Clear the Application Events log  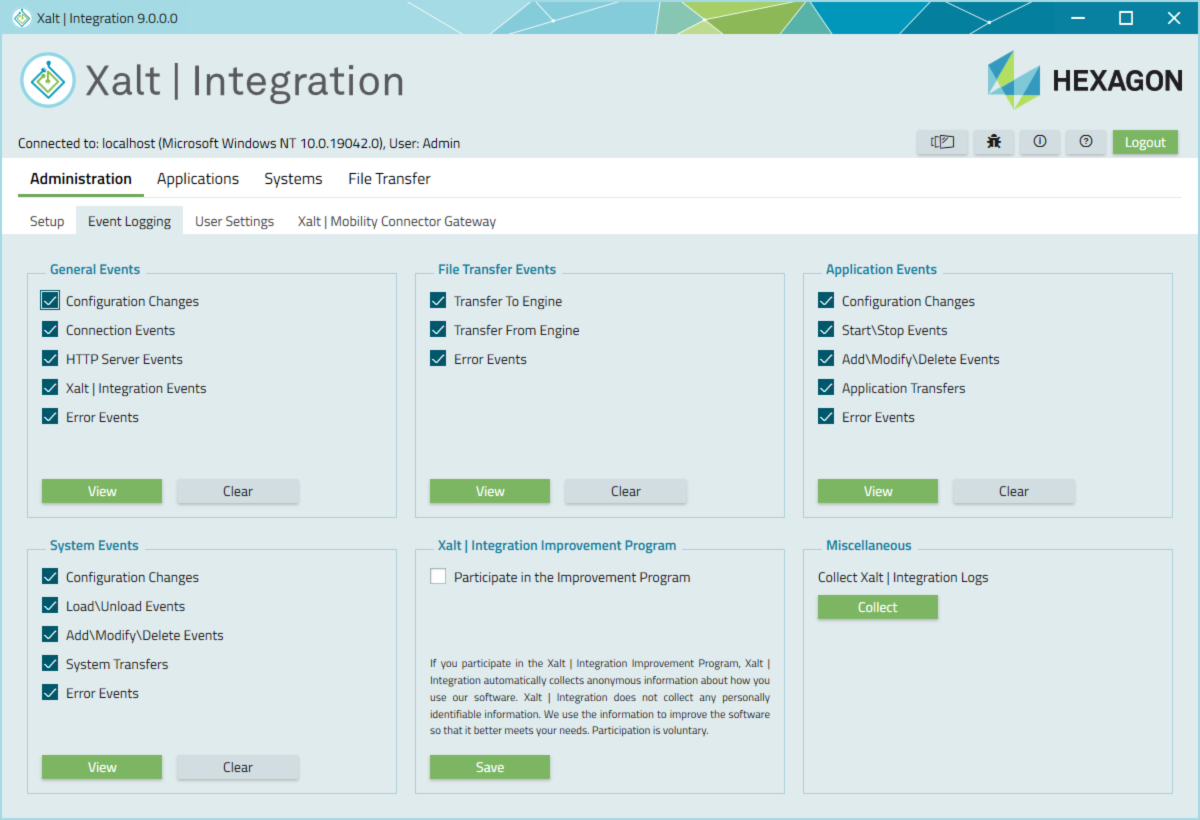(1014, 491)
